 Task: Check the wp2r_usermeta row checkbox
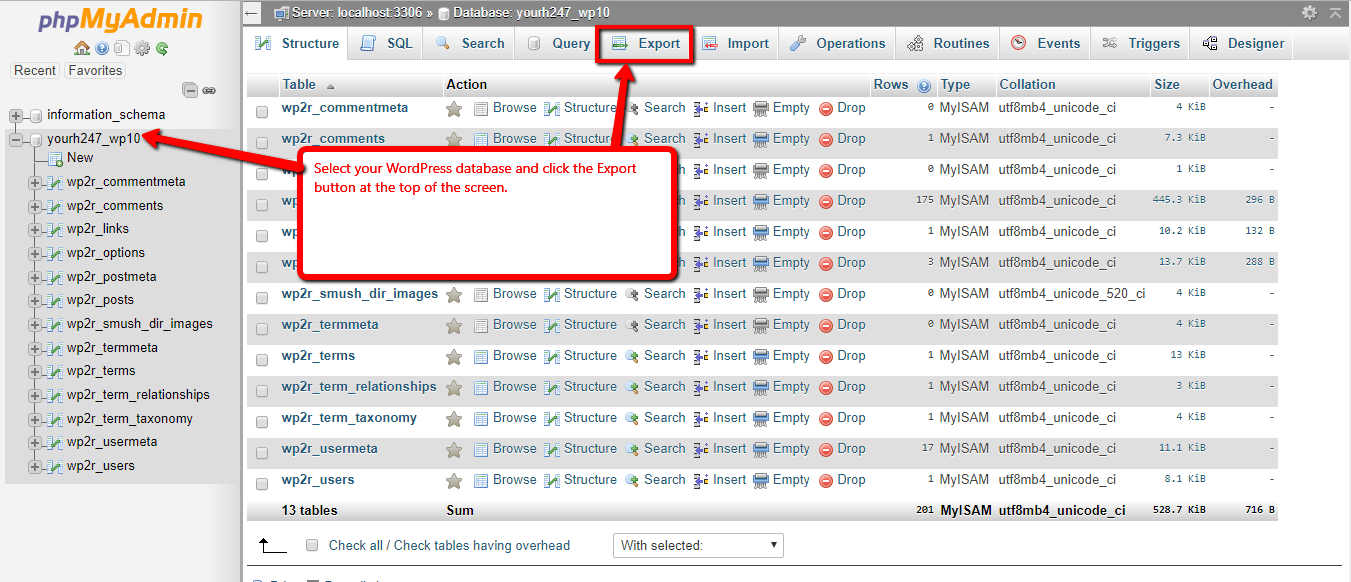262,453
